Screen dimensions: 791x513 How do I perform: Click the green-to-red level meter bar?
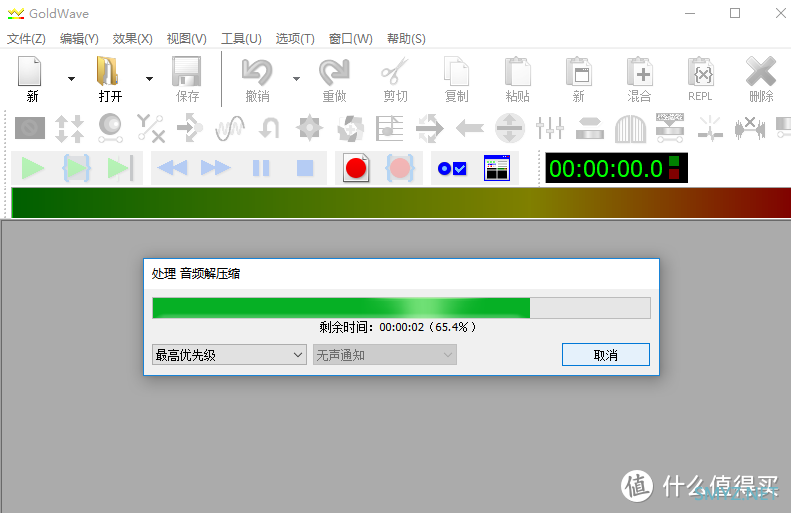401,203
